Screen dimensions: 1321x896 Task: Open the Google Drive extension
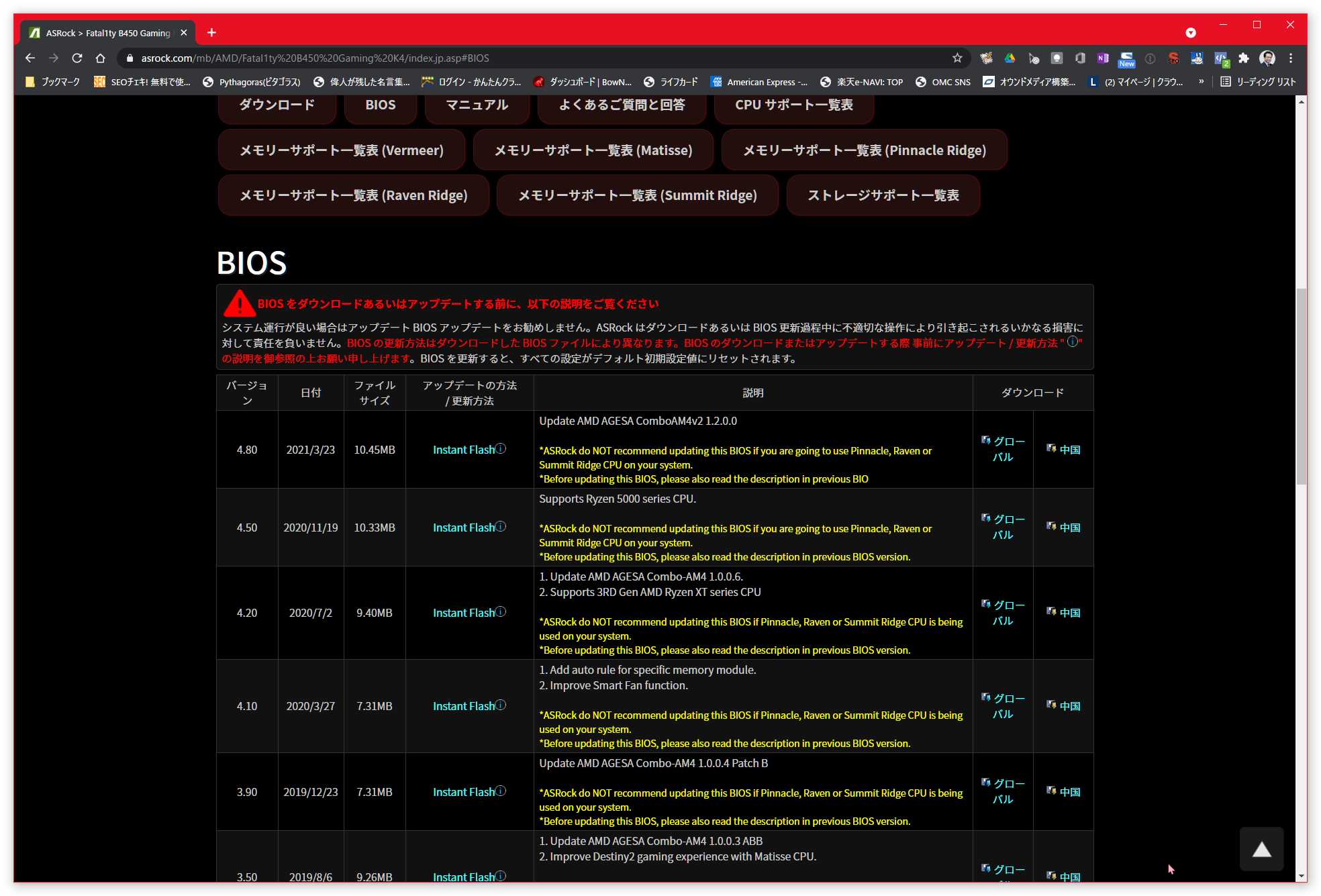point(1010,58)
